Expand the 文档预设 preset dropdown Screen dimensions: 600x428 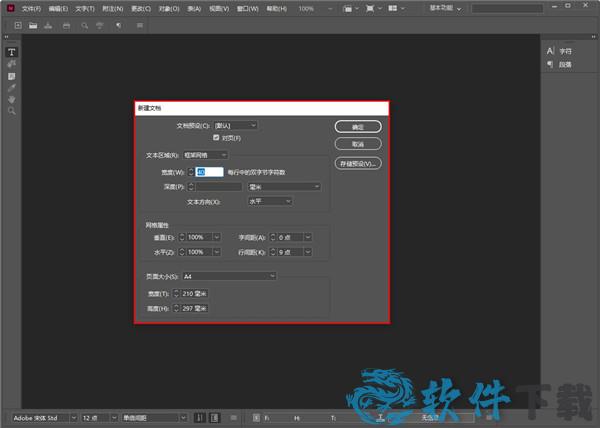point(236,125)
